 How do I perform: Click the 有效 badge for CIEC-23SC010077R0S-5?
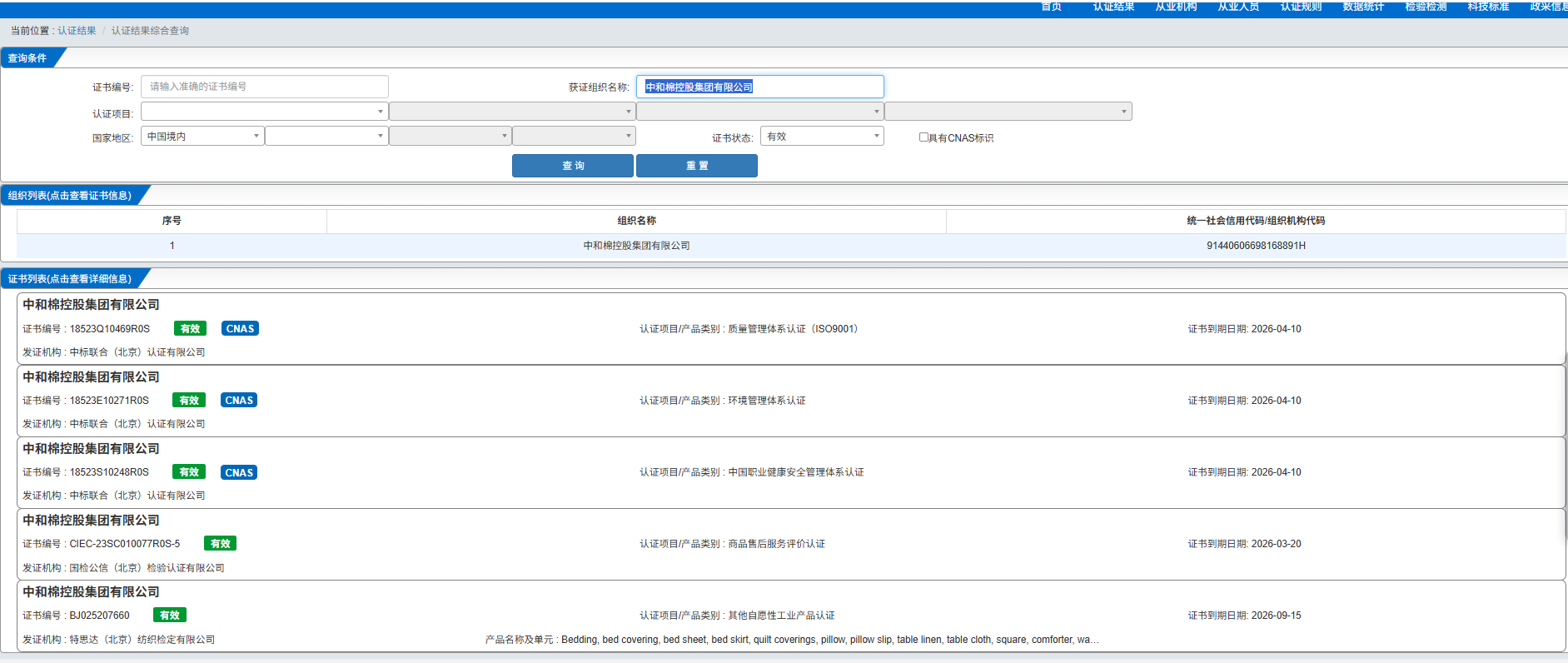coord(220,544)
